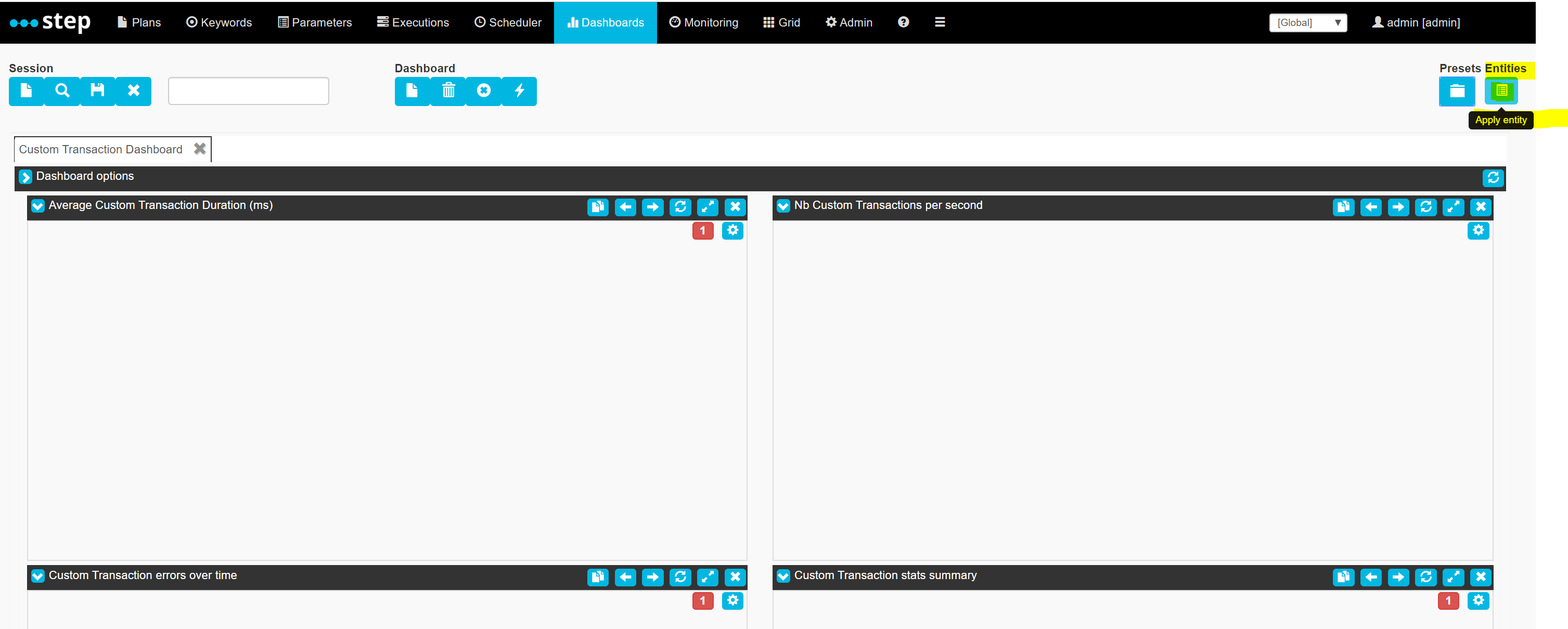Collapse Custom Transaction errors over time panel
Screen dimensions: 1568x629
38,576
